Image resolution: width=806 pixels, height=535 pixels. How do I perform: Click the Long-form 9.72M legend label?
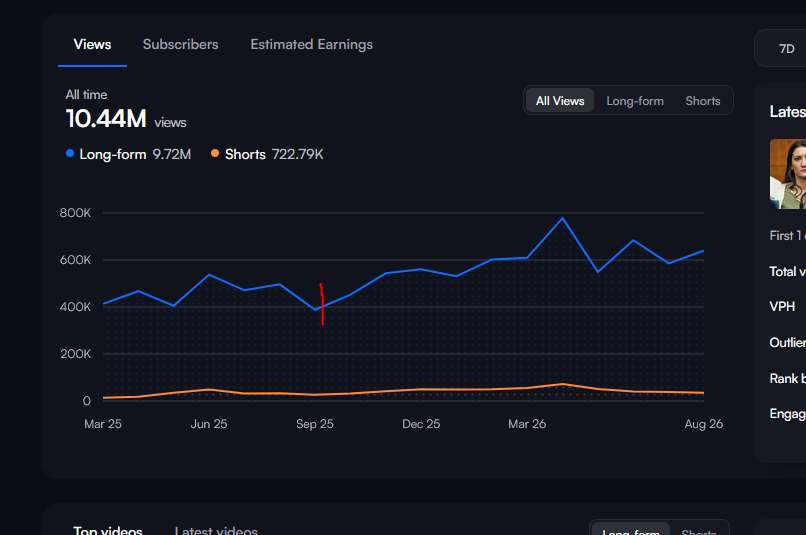(135, 154)
